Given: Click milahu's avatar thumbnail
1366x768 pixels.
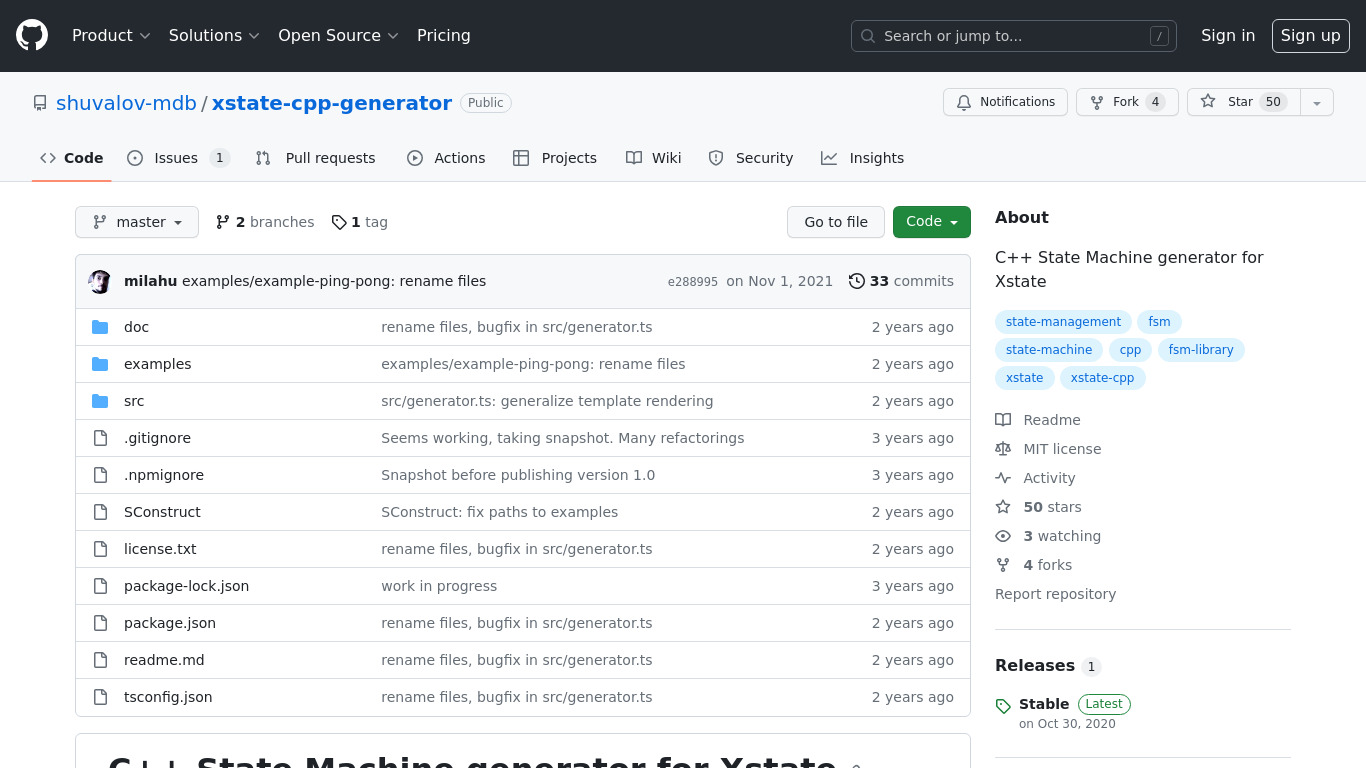Looking at the screenshot, I should click(x=100, y=281).
